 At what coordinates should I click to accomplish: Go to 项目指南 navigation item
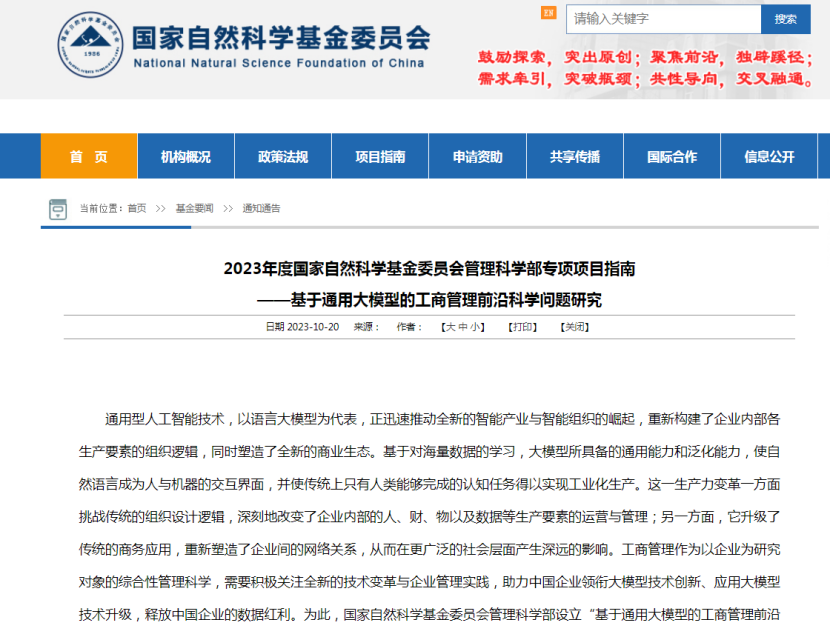(380, 157)
